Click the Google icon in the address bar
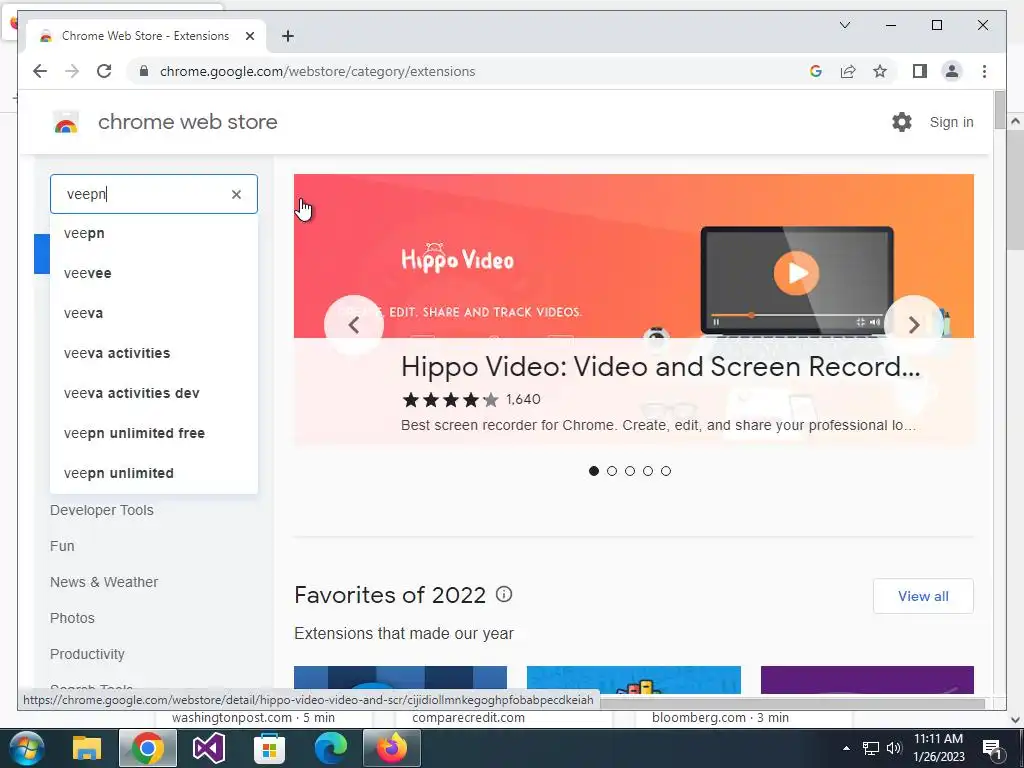The height and width of the screenshot is (768, 1024). [x=816, y=71]
